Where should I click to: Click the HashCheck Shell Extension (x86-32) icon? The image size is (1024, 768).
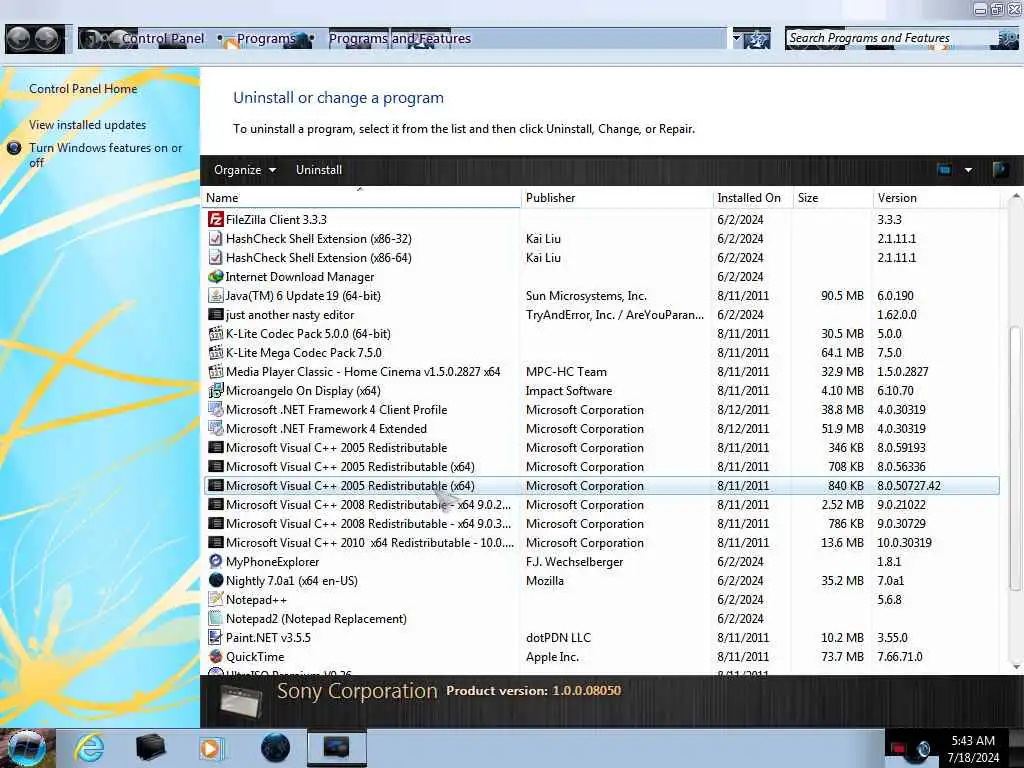(216, 238)
